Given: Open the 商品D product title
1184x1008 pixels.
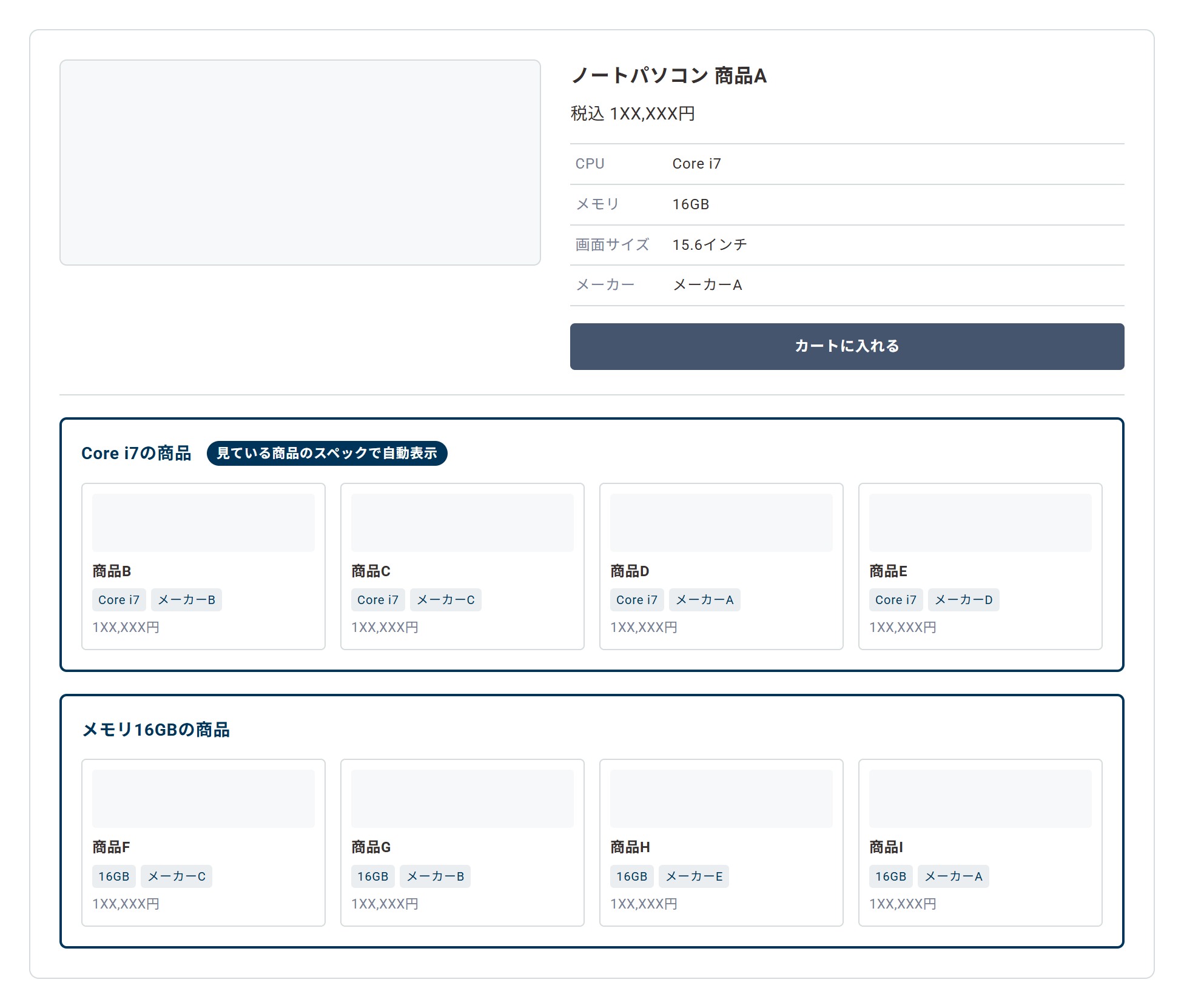Looking at the screenshot, I should [x=630, y=571].
